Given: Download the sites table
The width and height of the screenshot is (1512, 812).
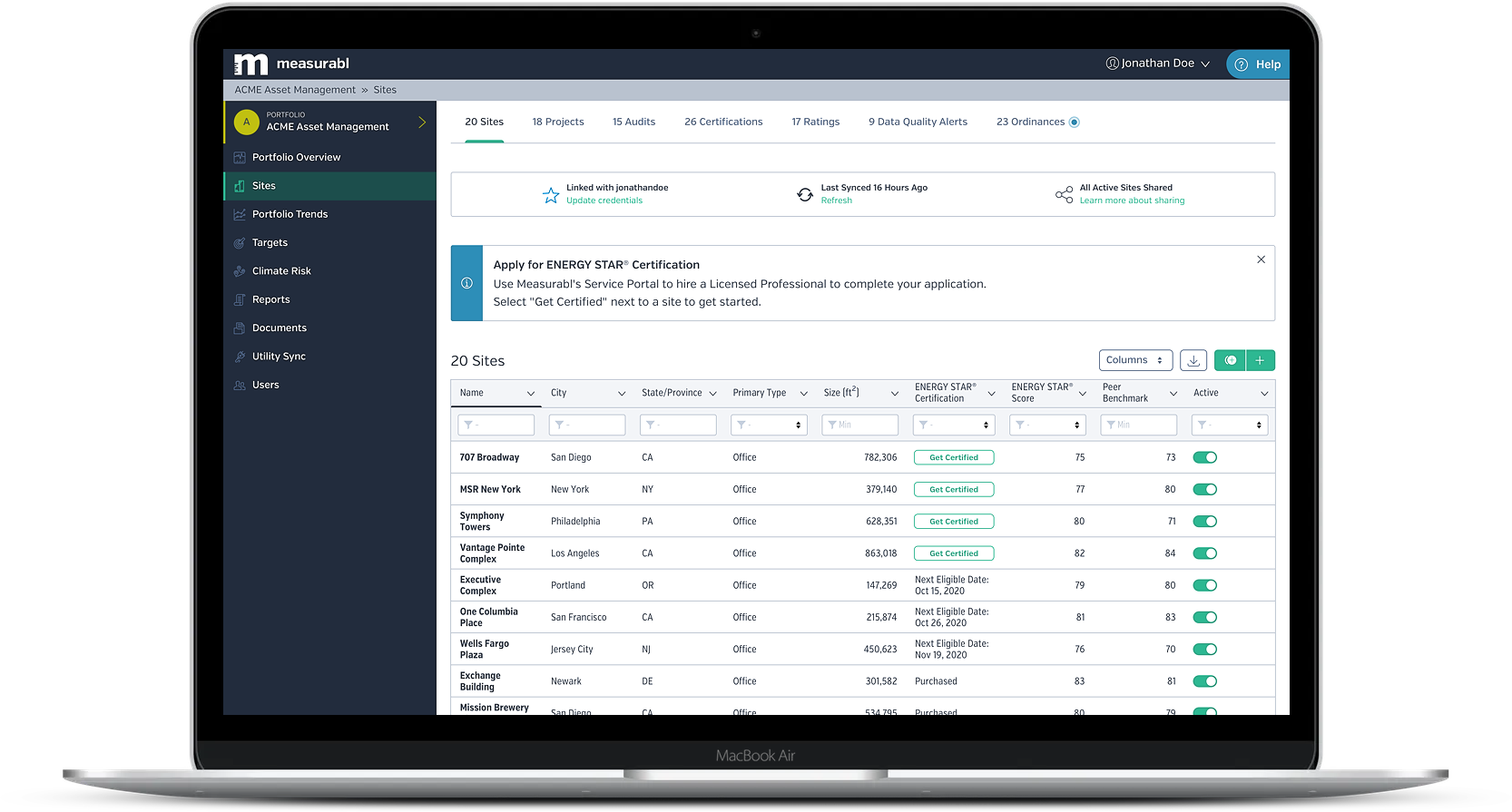Looking at the screenshot, I should [x=1193, y=360].
